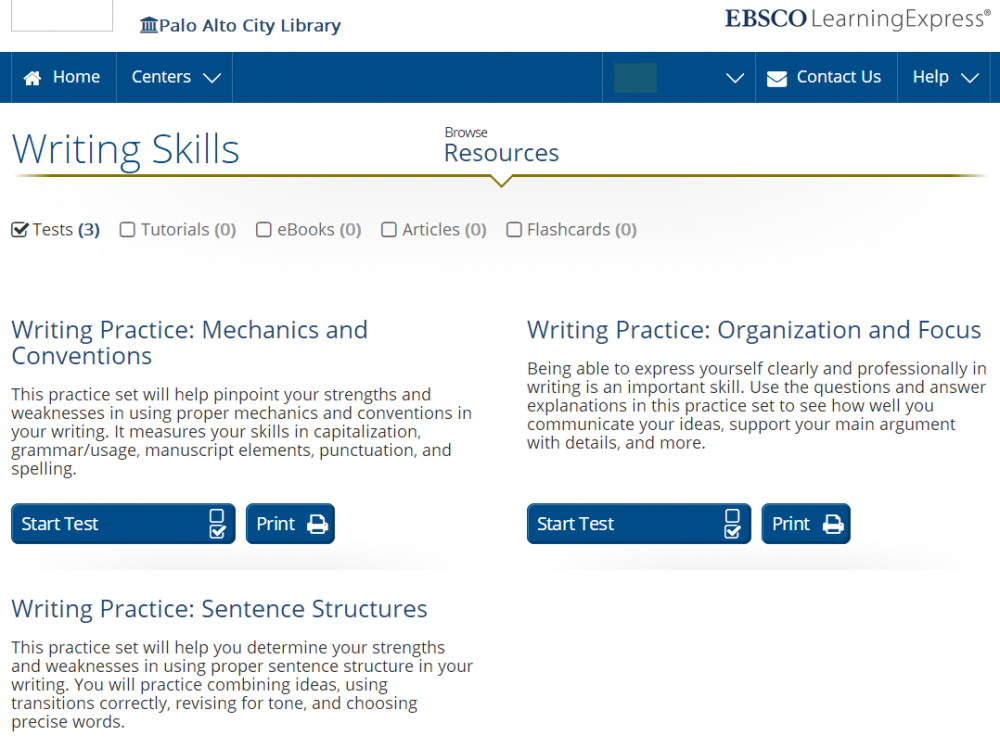Check the Articles filter checkbox
The width and height of the screenshot is (1000, 748).
click(x=389, y=230)
